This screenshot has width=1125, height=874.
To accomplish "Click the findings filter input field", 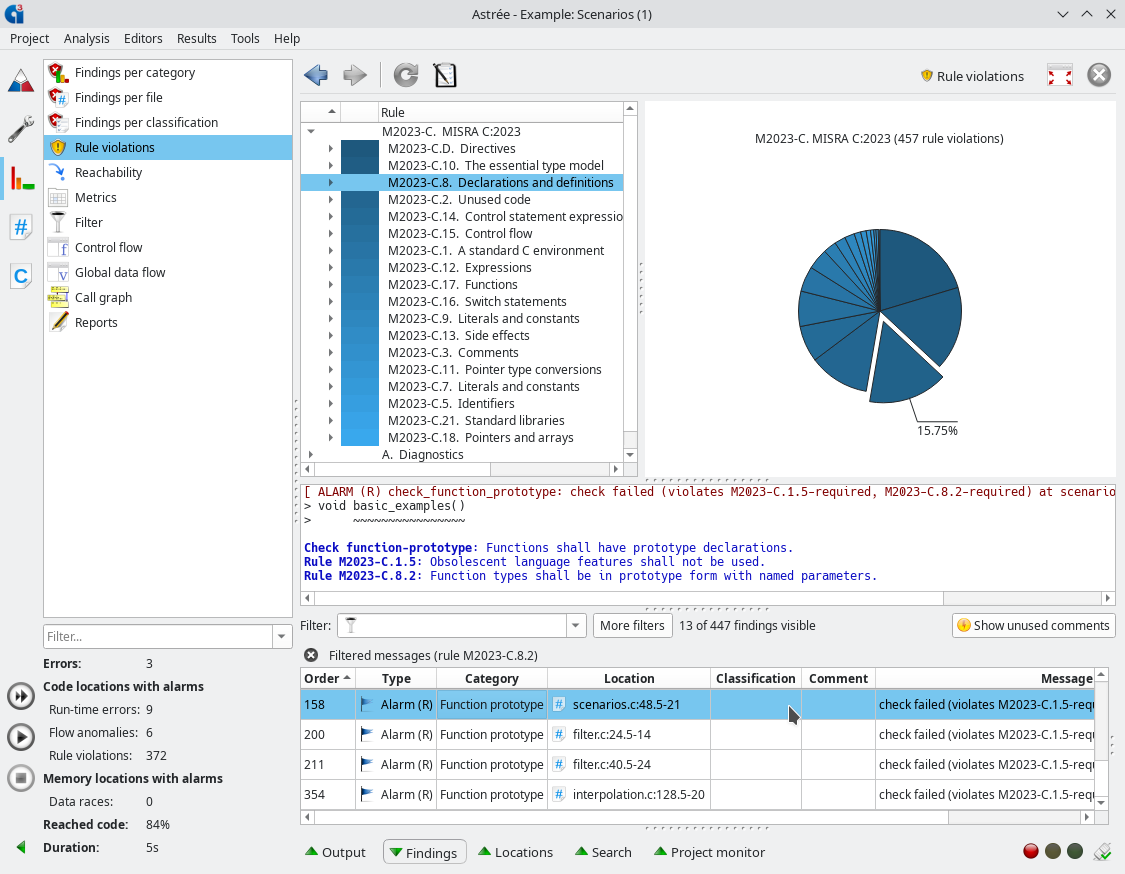I will tap(452, 626).
